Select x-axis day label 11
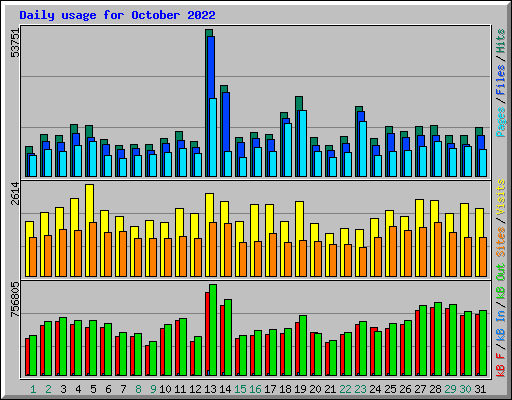Viewport: 512px width, 400px height. pyautogui.click(x=180, y=389)
